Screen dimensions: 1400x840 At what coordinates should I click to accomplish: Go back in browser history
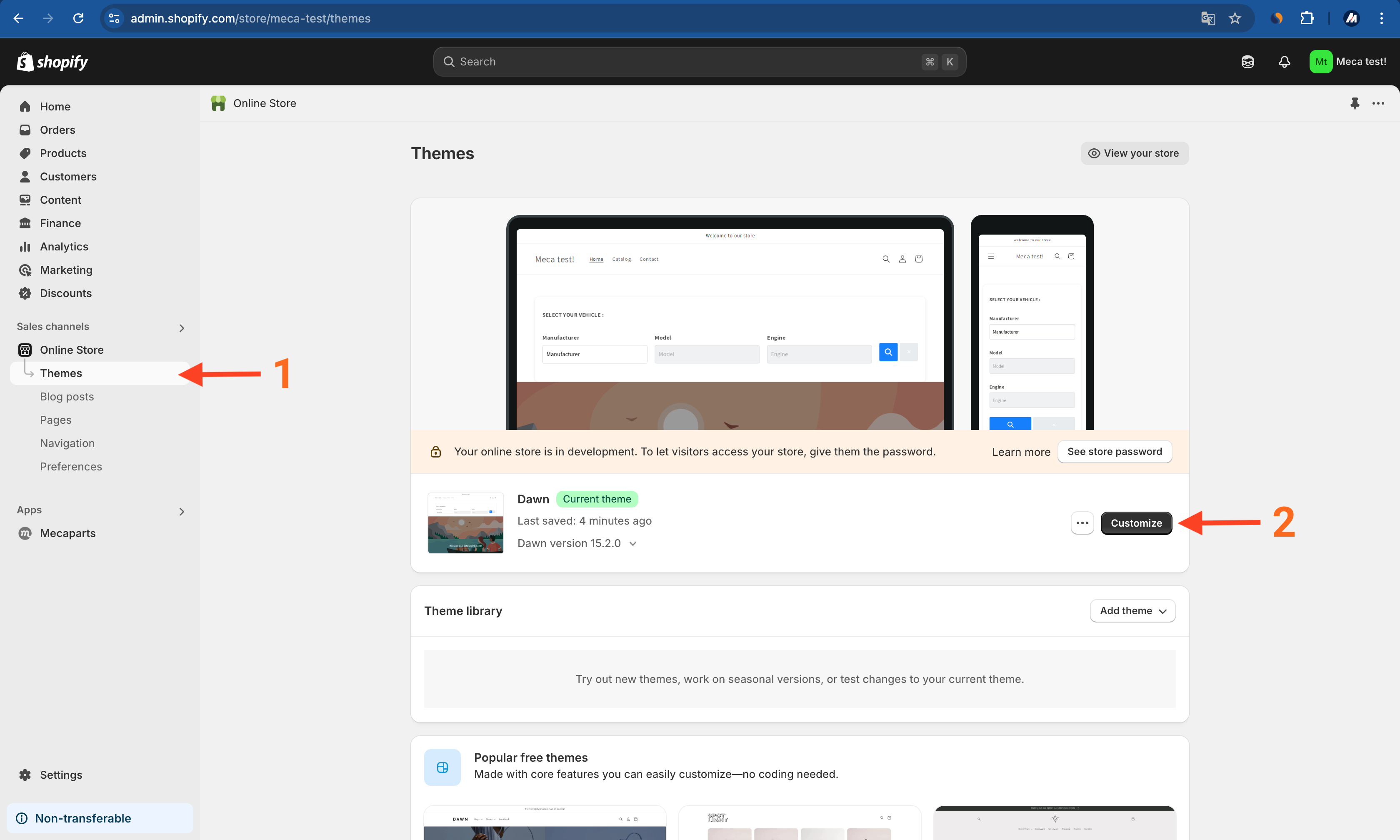[x=18, y=18]
